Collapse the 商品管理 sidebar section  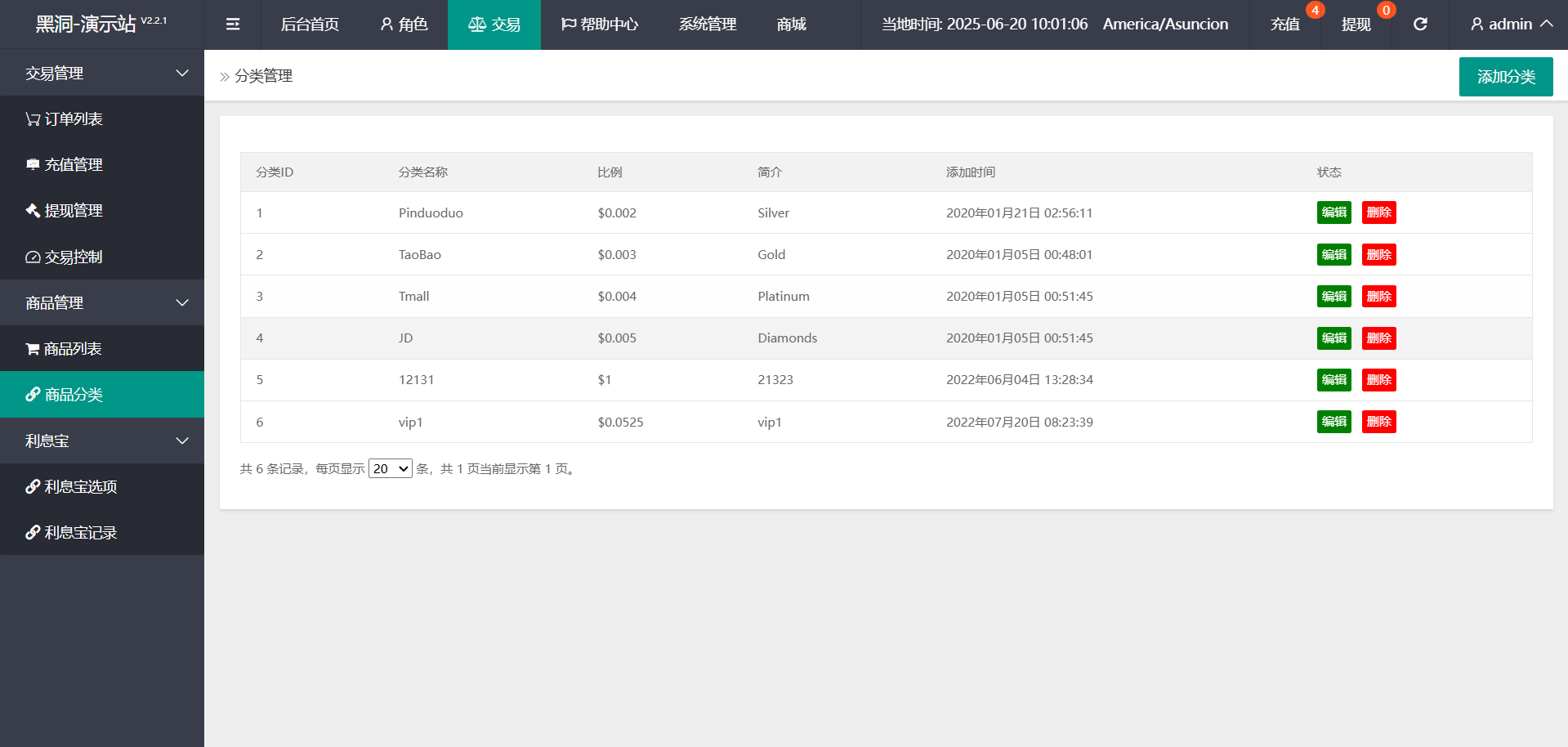point(102,303)
